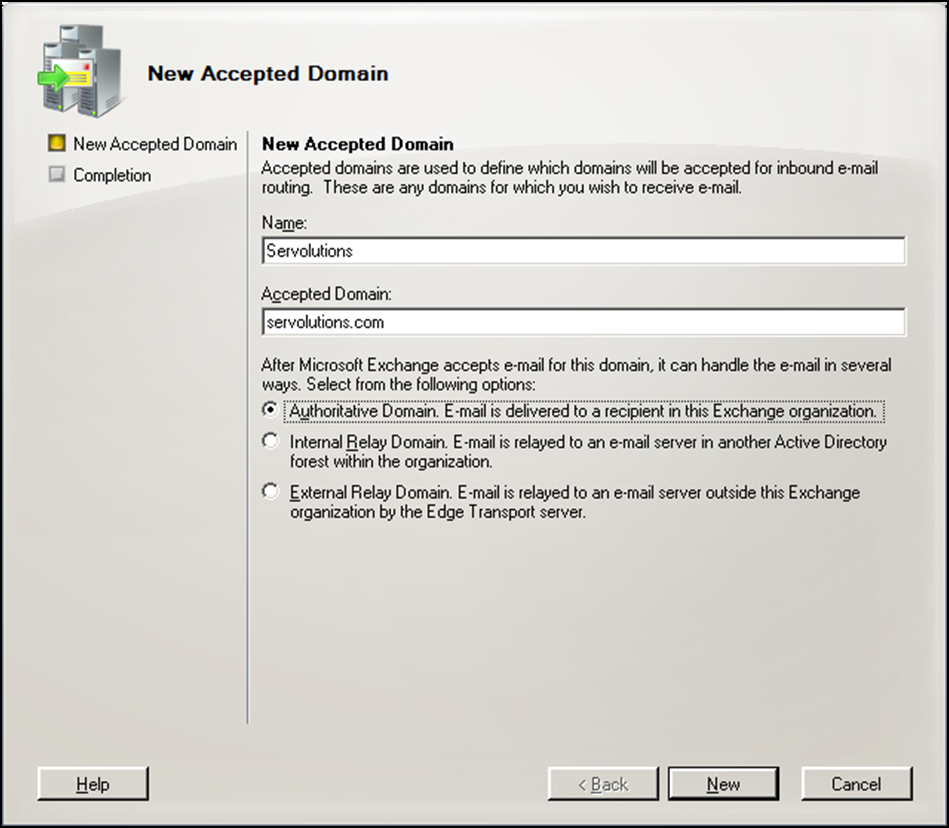Image resolution: width=949 pixels, height=828 pixels.
Task: Choose the Internal Relay Domain radio option
Action: pyautogui.click(x=269, y=441)
